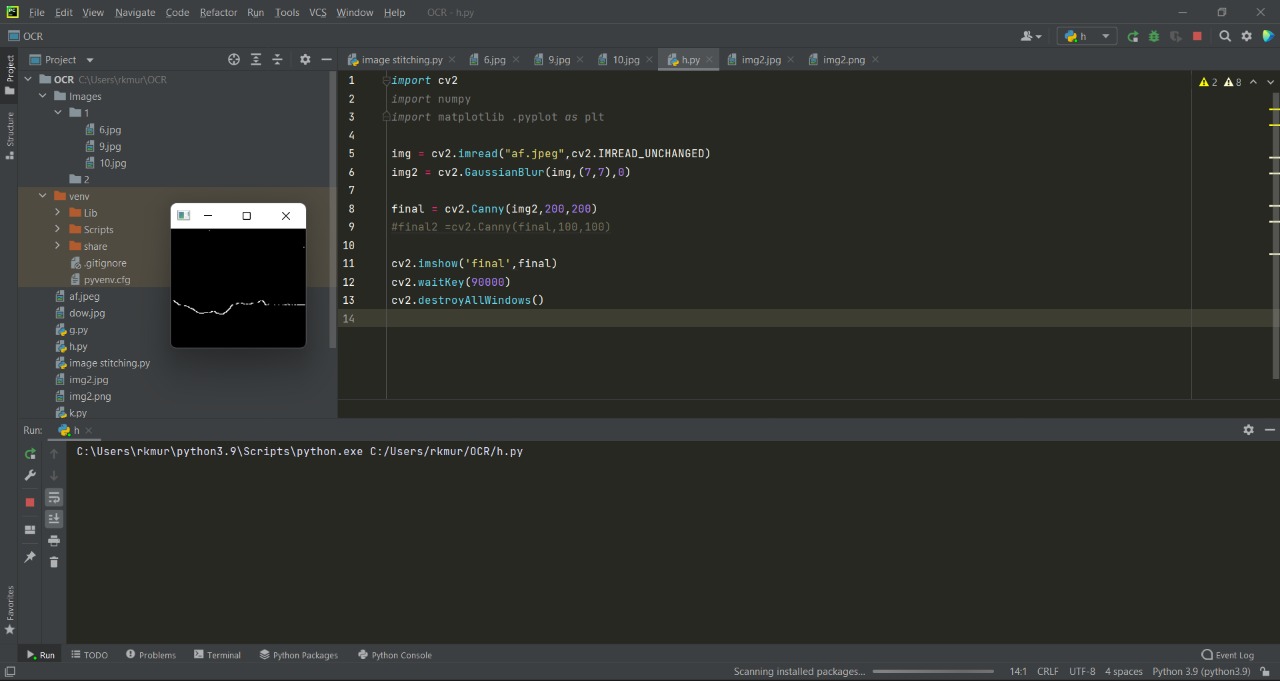The height and width of the screenshot is (681, 1280).
Task: Click the Scanning installed packages progress bar
Action: [x=932, y=671]
